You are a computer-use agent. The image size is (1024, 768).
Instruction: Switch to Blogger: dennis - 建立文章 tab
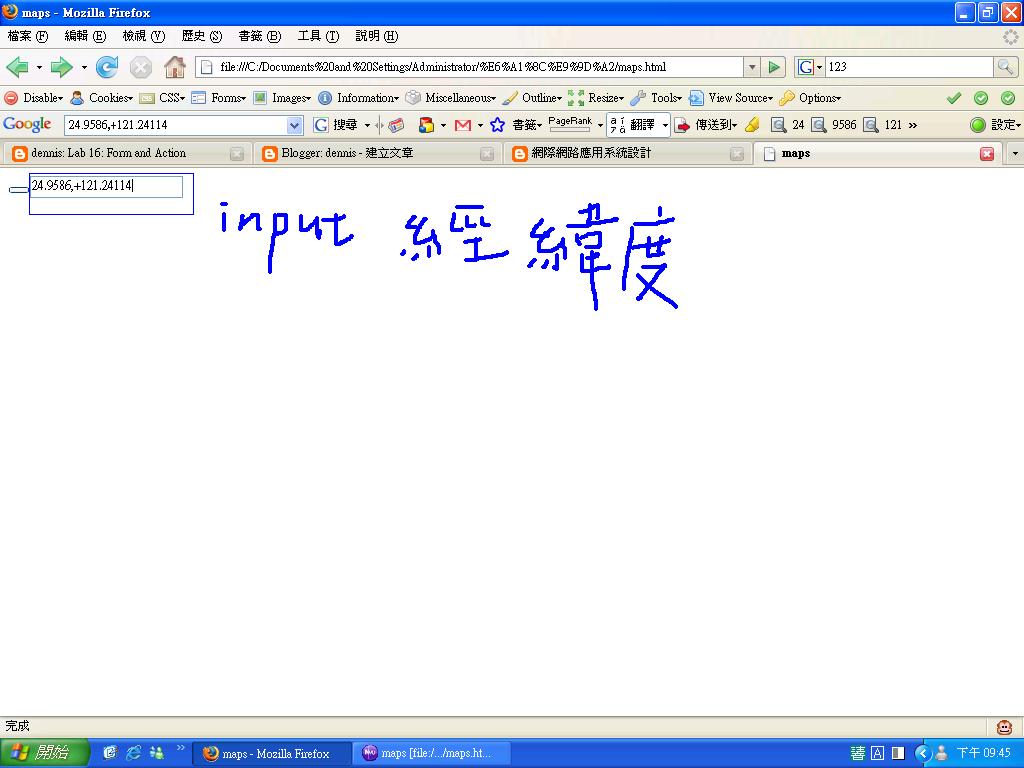point(377,153)
